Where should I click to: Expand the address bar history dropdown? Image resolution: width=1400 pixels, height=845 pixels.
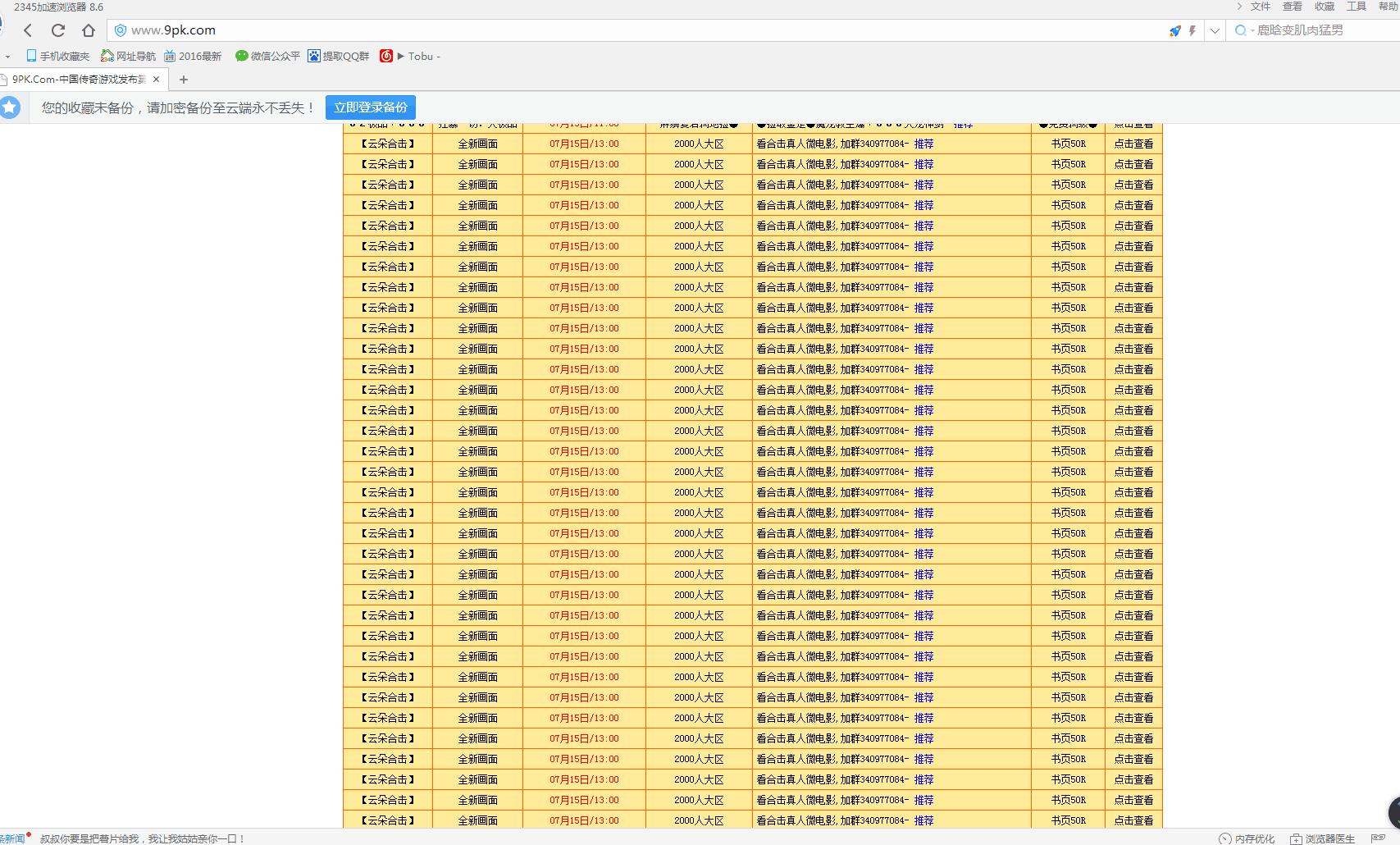[1215, 30]
